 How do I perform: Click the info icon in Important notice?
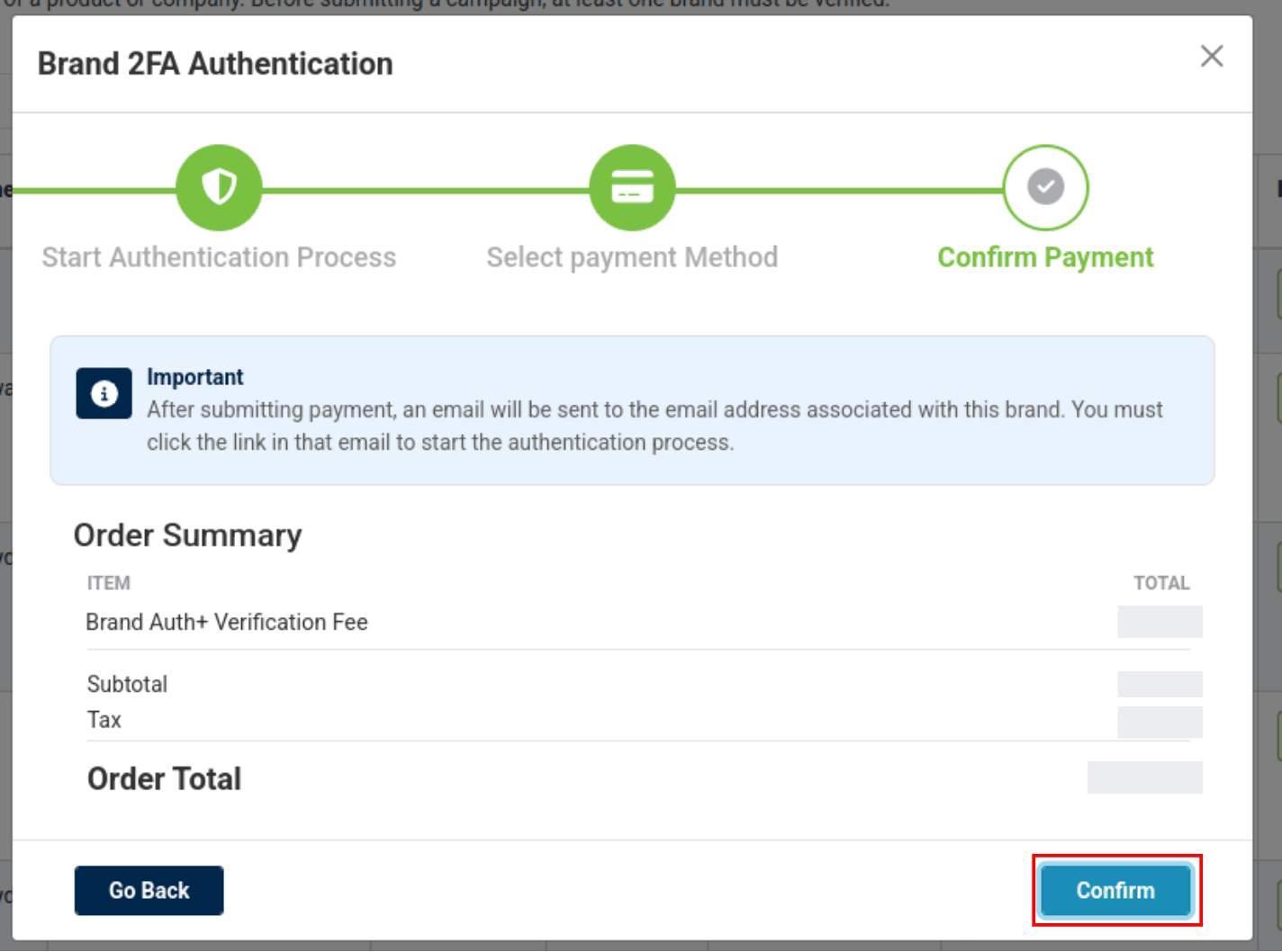104,393
